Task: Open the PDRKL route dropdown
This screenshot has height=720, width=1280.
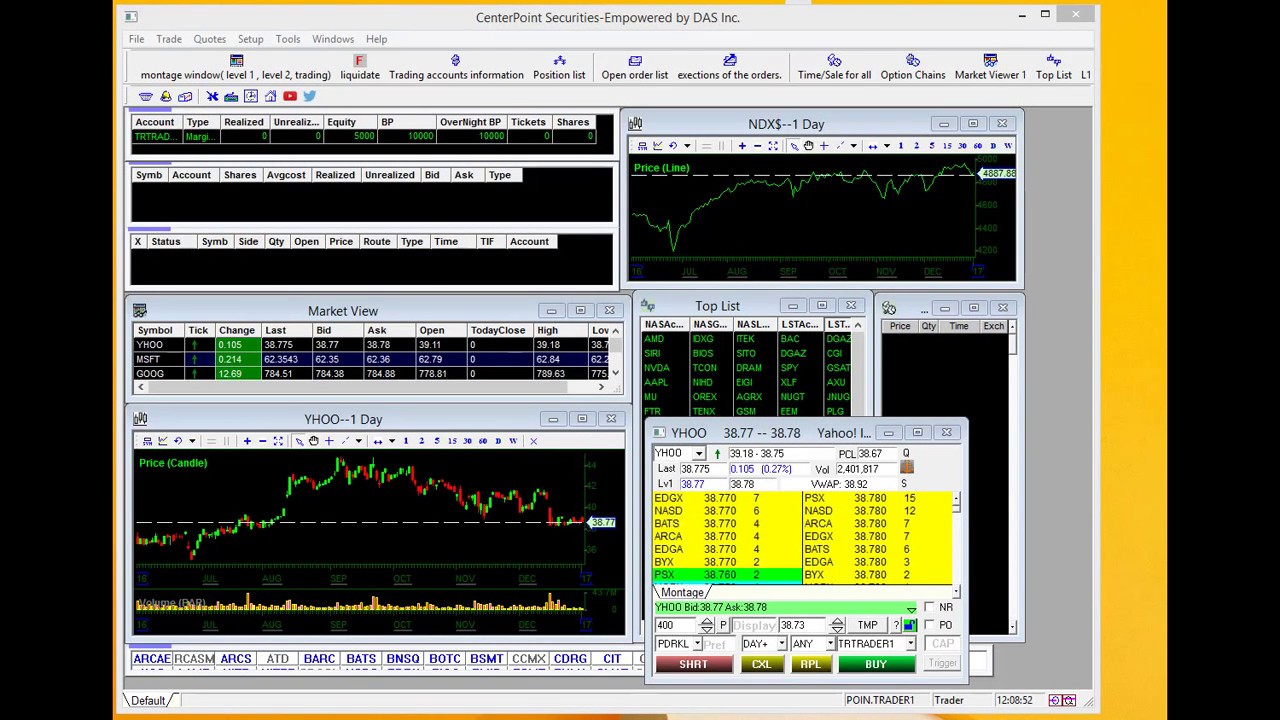Action: click(x=697, y=644)
